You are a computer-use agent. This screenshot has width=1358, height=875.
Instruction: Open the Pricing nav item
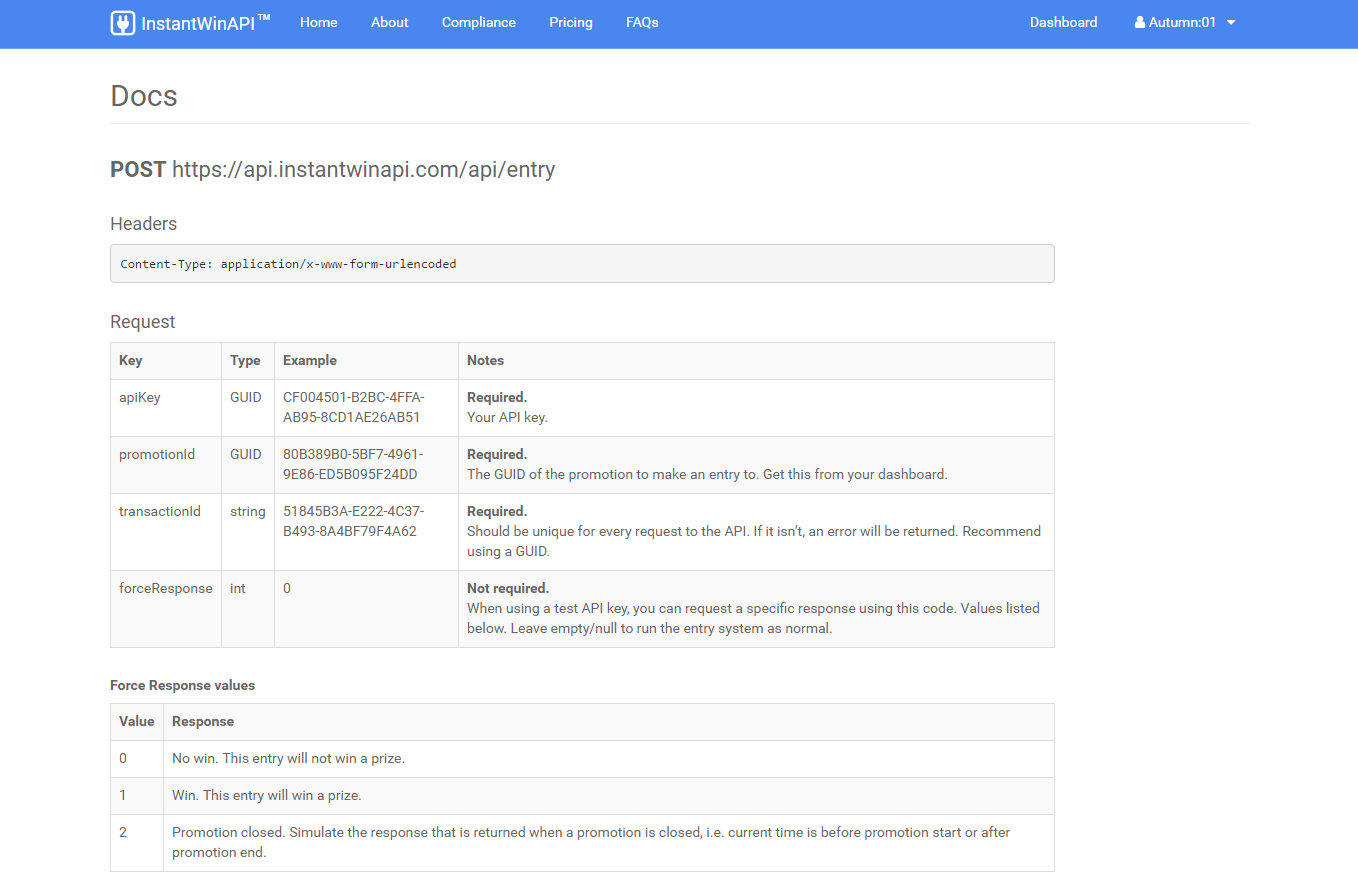571,22
